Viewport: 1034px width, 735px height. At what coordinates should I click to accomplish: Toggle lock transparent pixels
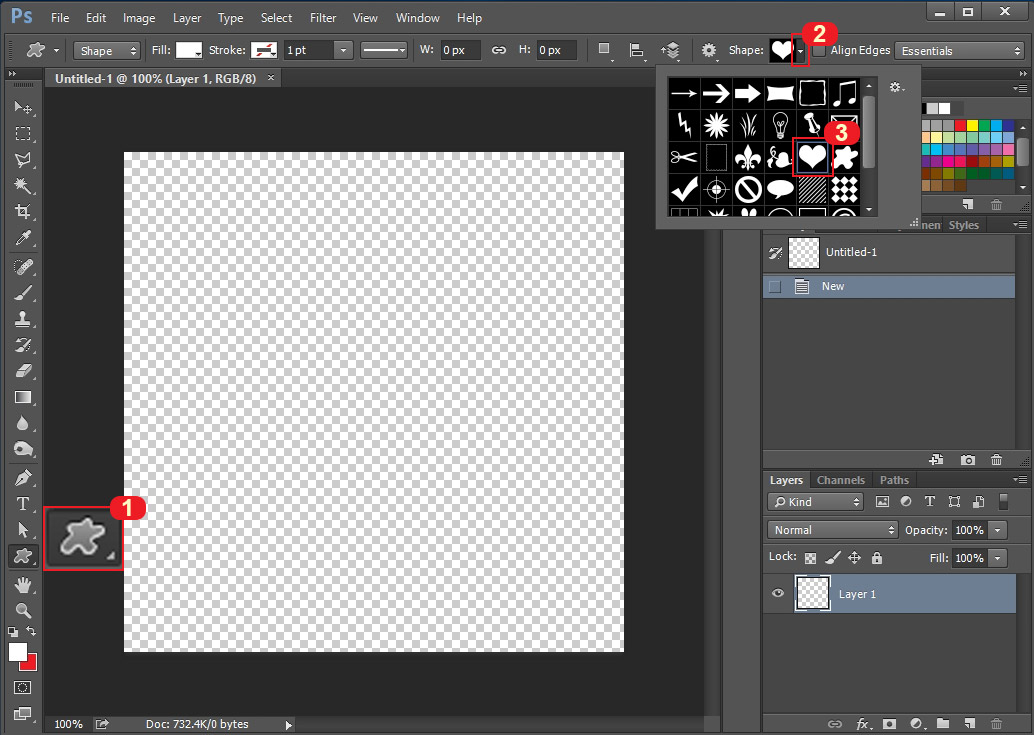tap(810, 558)
